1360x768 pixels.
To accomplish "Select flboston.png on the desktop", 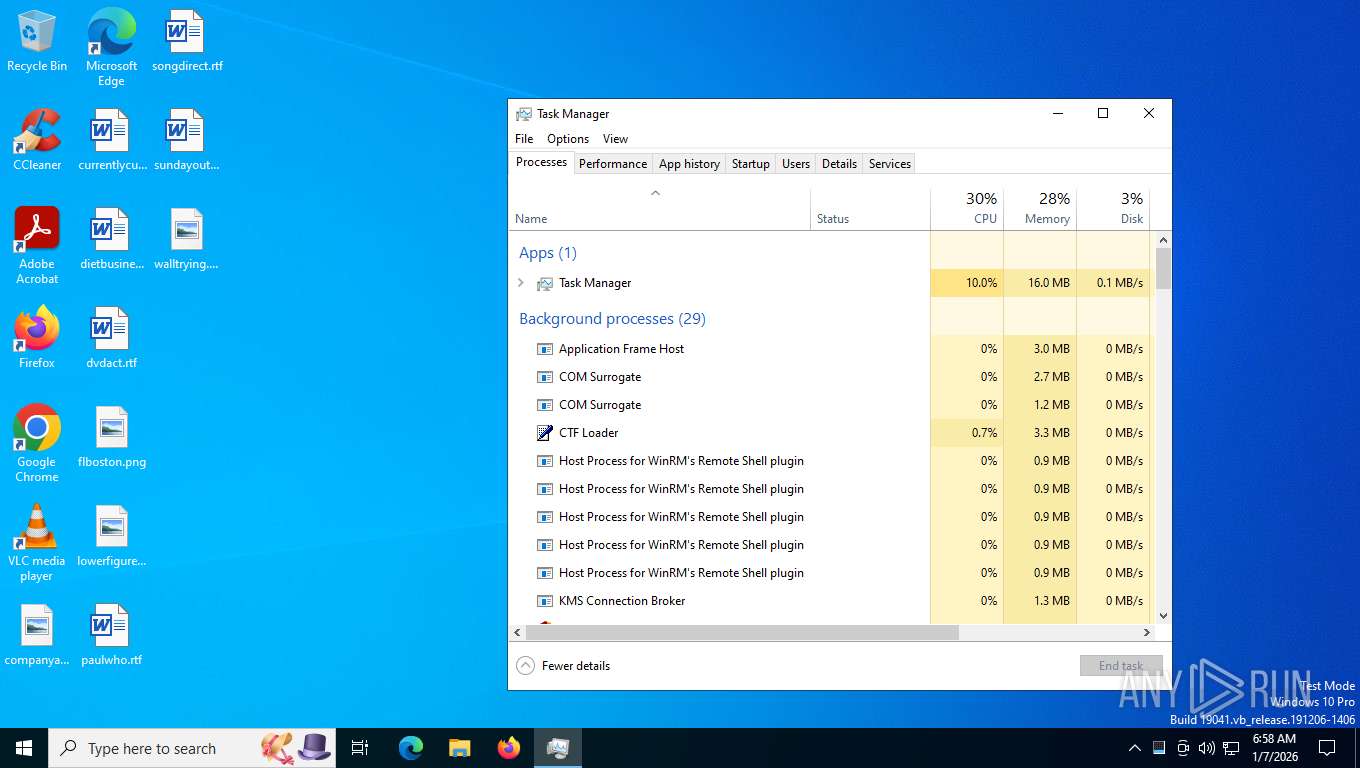I will (111, 437).
